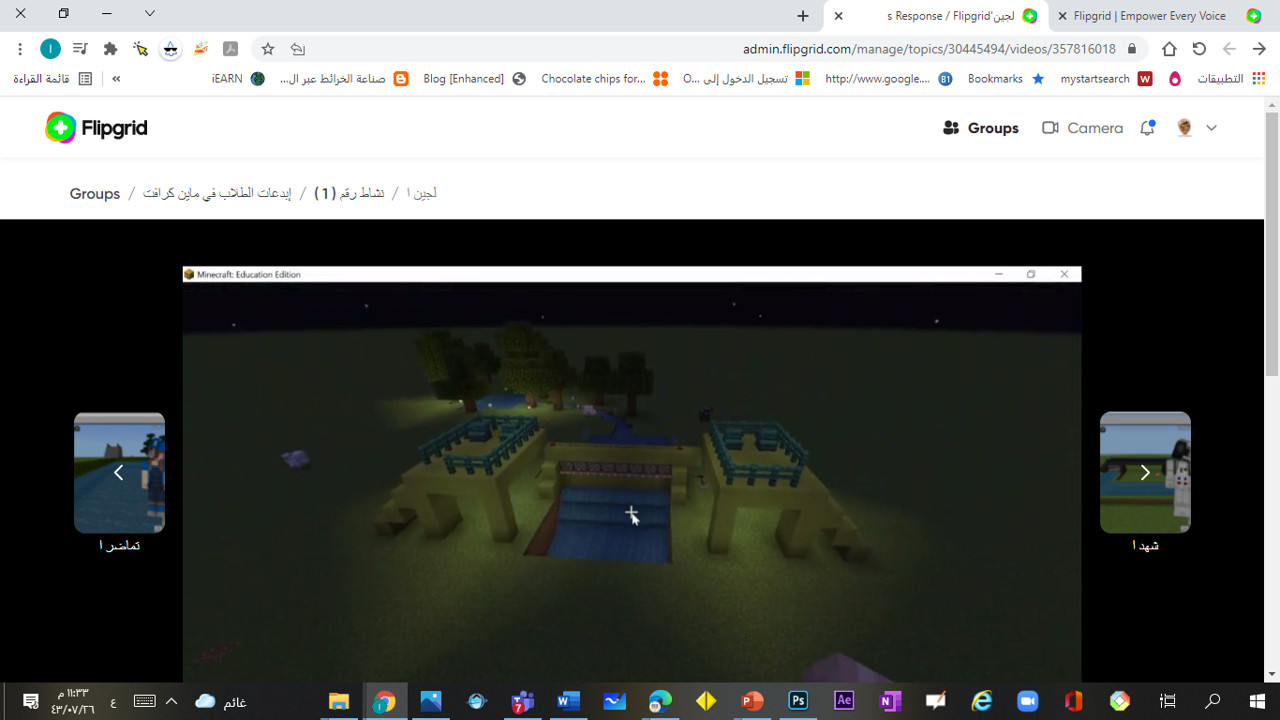Open Microsoft Teams from the taskbar
This screenshot has width=1280, height=720.
tap(522, 701)
